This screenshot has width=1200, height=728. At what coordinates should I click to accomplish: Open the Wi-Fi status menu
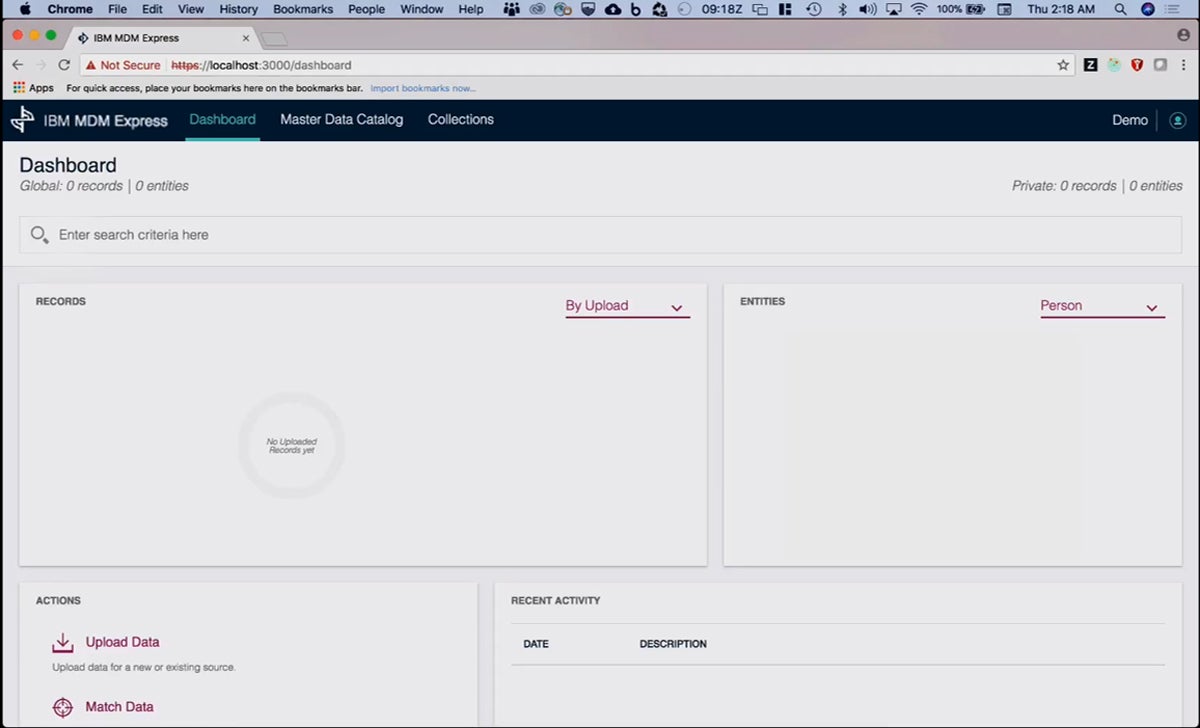tap(919, 9)
